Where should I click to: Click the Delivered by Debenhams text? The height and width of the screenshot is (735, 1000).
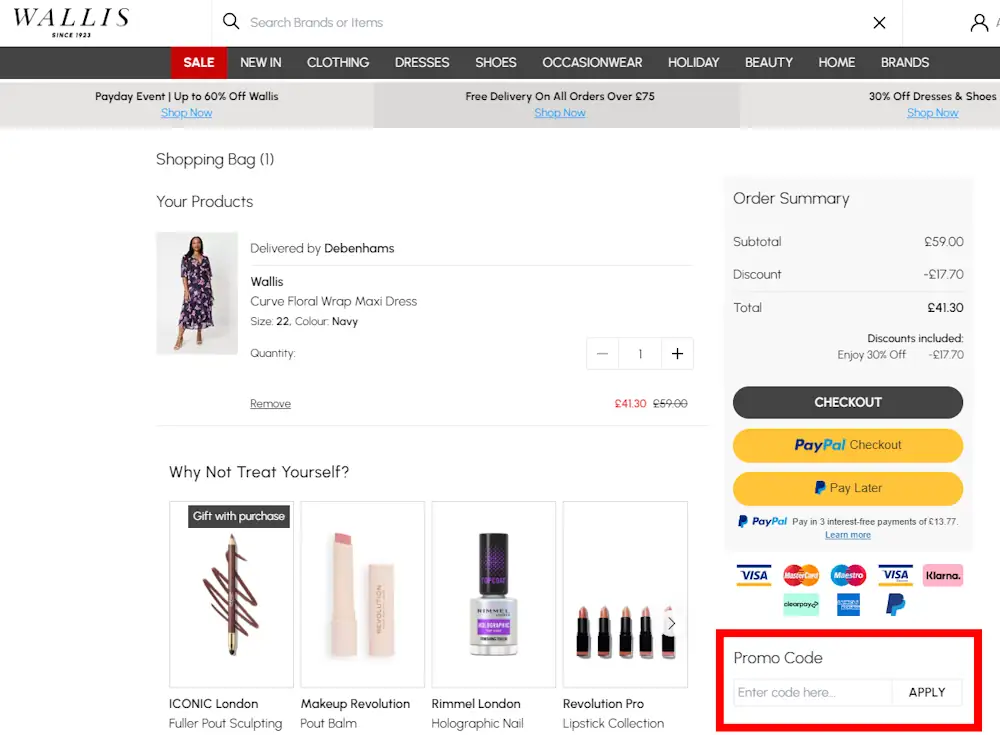coord(322,248)
